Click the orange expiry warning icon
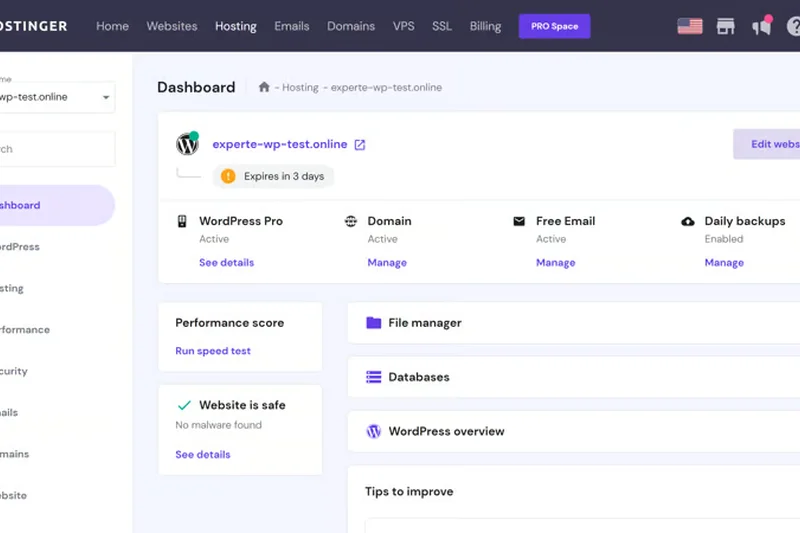The height and width of the screenshot is (533, 800). 228,176
